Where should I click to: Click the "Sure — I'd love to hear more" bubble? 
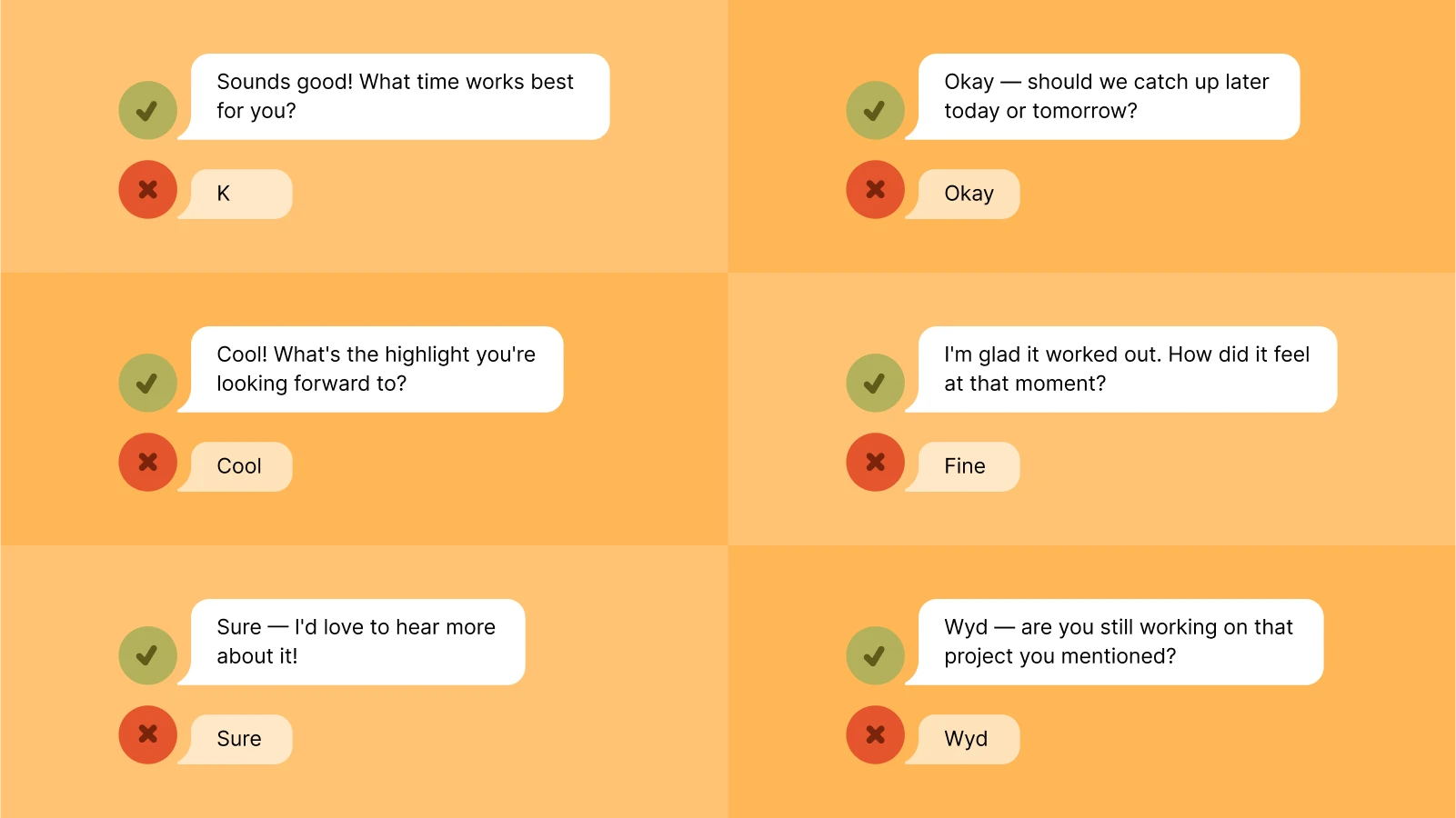click(x=357, y=642)
